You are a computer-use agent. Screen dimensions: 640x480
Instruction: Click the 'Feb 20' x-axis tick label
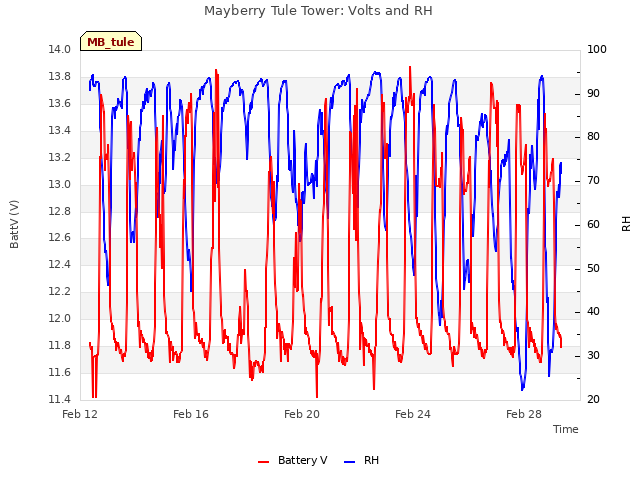pyautogui.click(x=302, y=414)
